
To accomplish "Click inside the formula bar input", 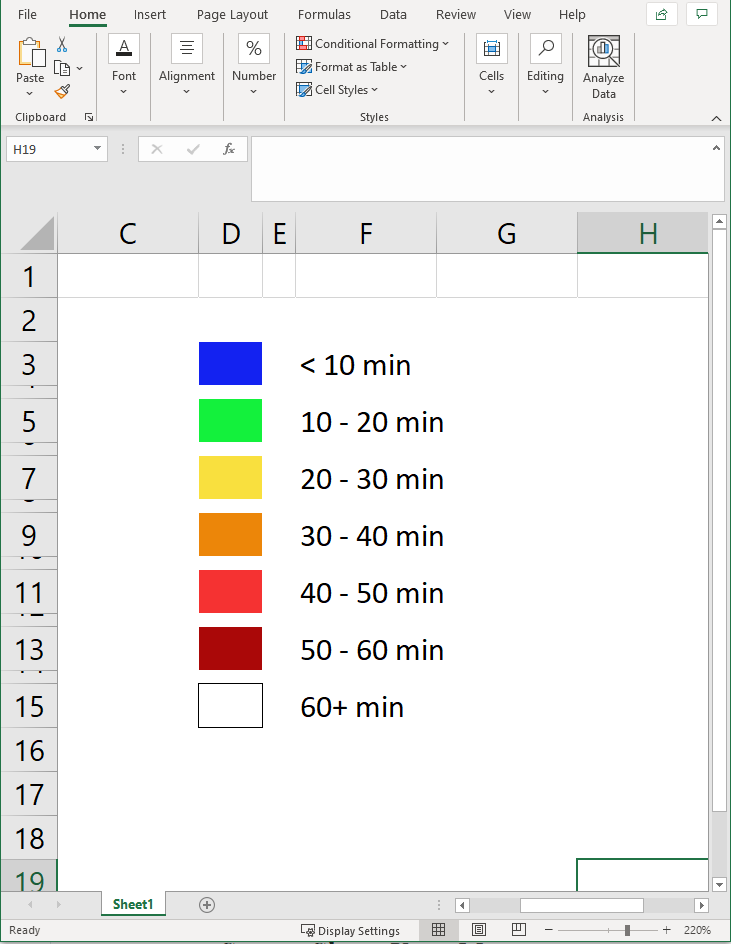I will click(480, 168).
